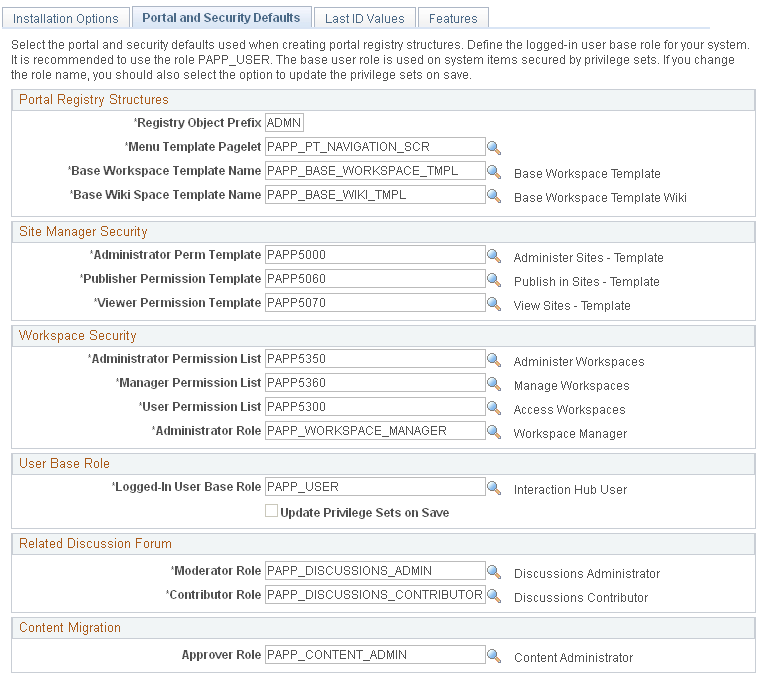761x678 pixels.
Task: Open lookup for Base Wiki Space Template Name
Action: [494, 195]
